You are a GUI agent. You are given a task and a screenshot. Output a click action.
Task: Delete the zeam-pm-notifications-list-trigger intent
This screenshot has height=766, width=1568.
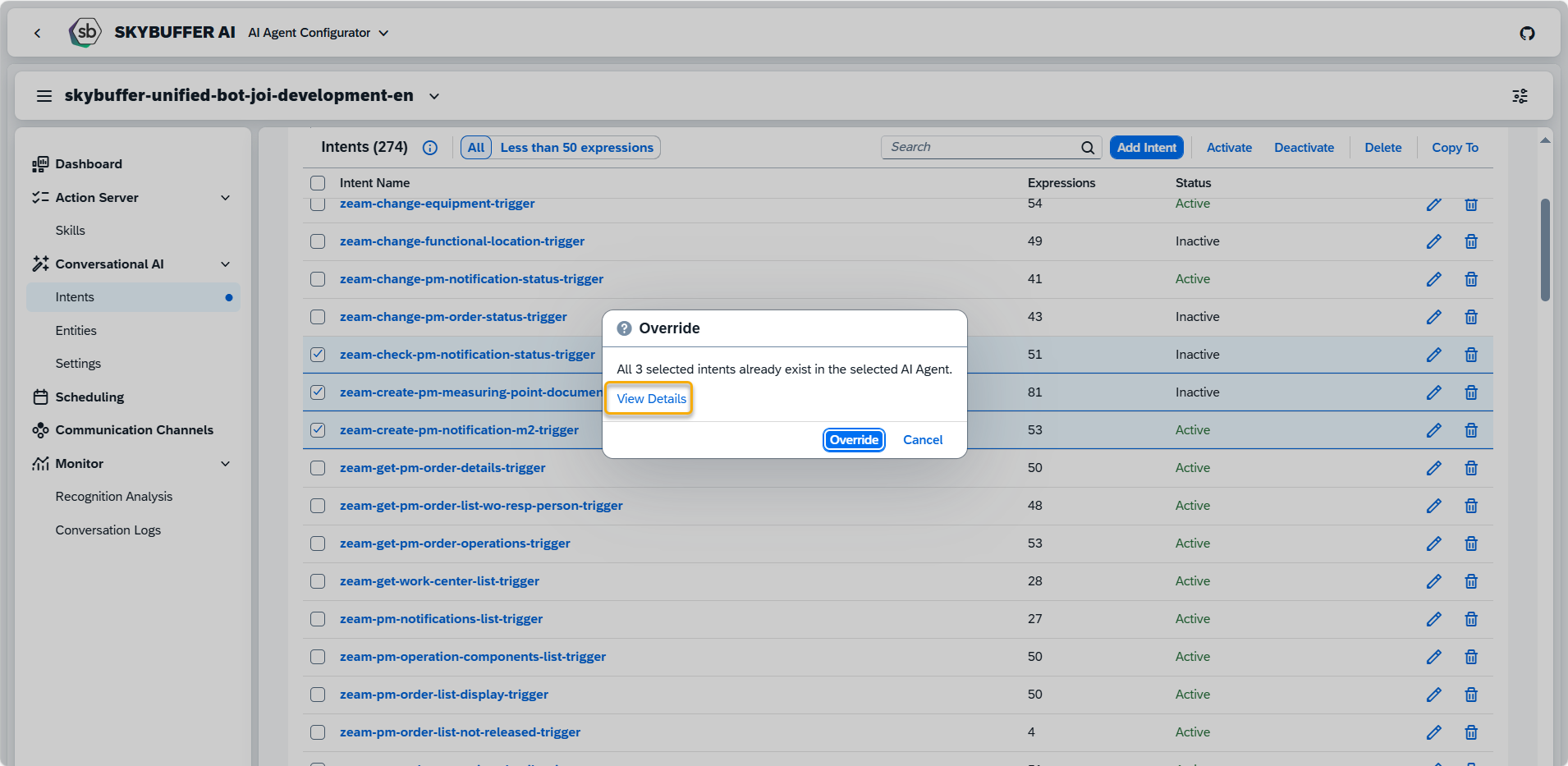click(x=1470, y=619)
